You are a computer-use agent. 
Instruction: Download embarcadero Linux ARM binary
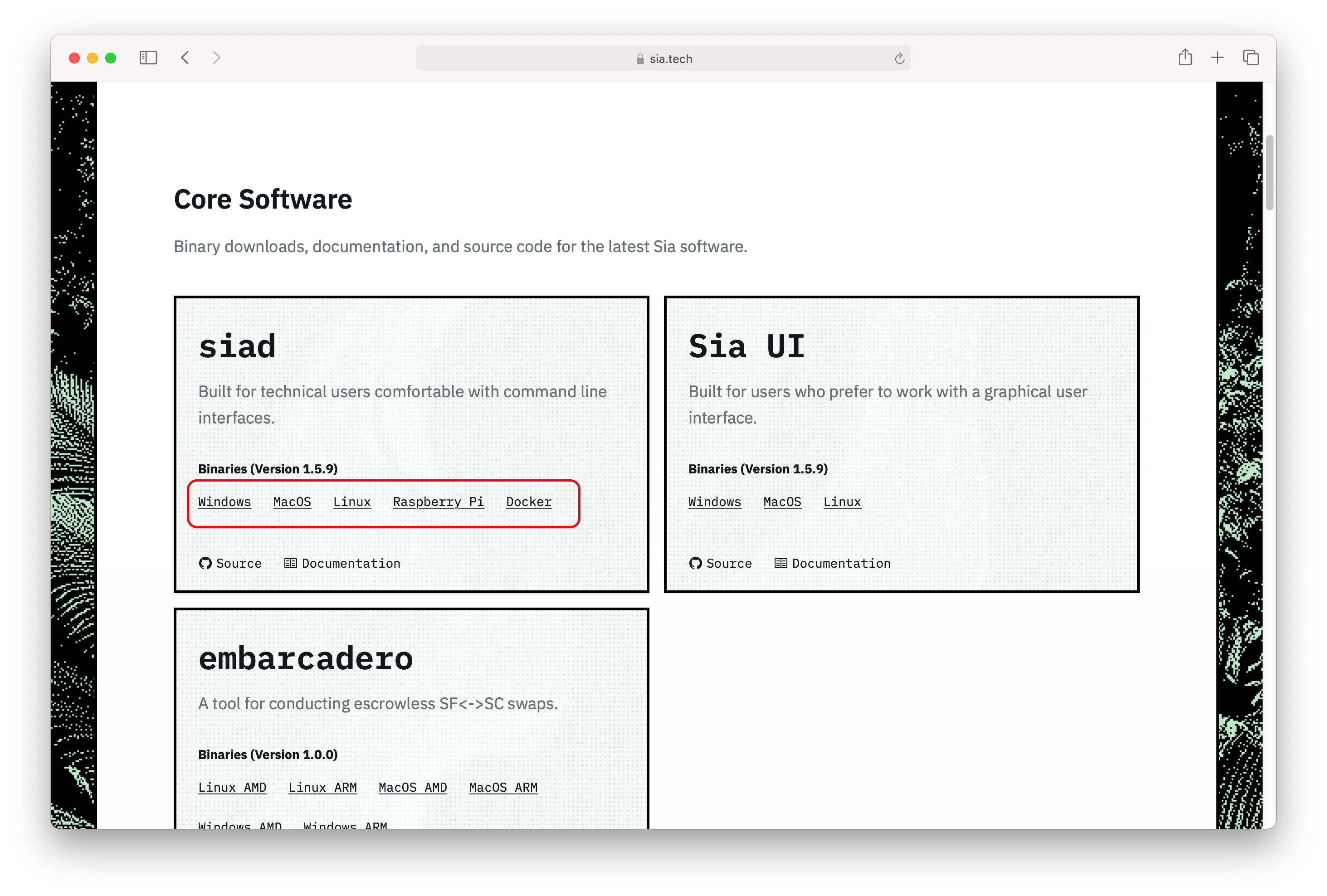coord(322,787)
